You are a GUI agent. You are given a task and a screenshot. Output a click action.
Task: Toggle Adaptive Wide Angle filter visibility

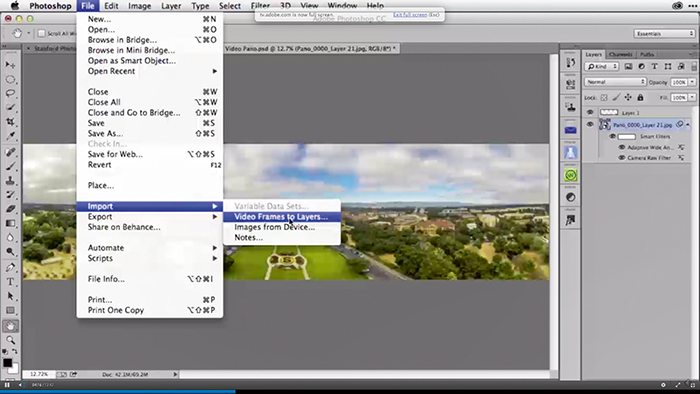pos(621,147)
